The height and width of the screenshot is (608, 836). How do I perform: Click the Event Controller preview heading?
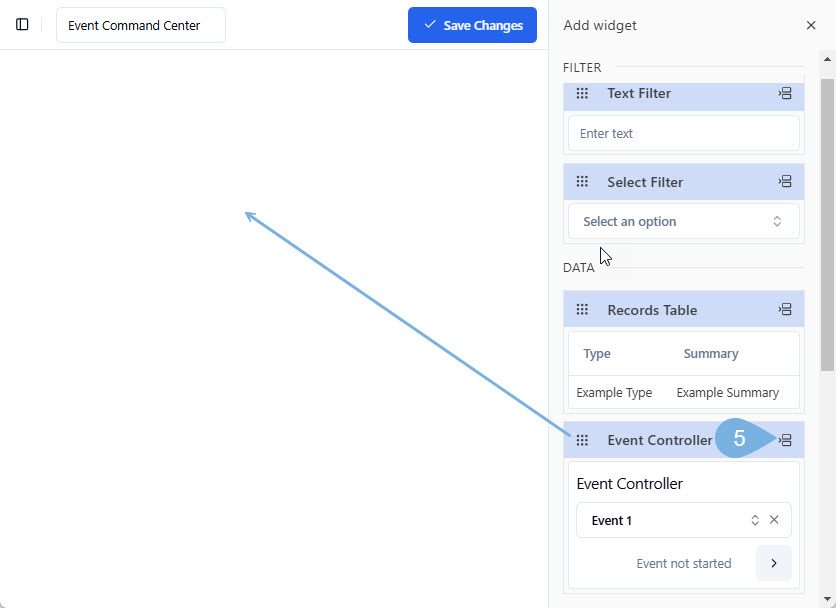click(x=630, y=484)
